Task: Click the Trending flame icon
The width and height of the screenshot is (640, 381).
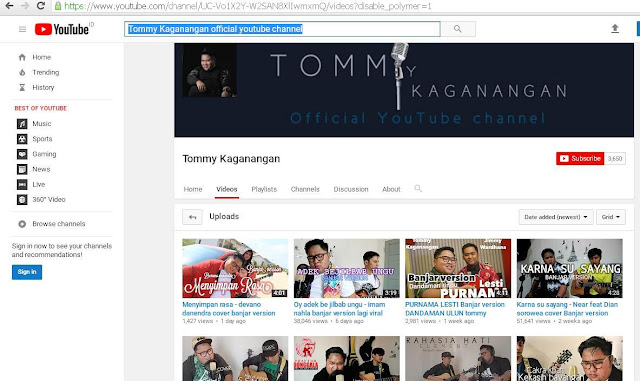Action: click(x=22, y=72)
